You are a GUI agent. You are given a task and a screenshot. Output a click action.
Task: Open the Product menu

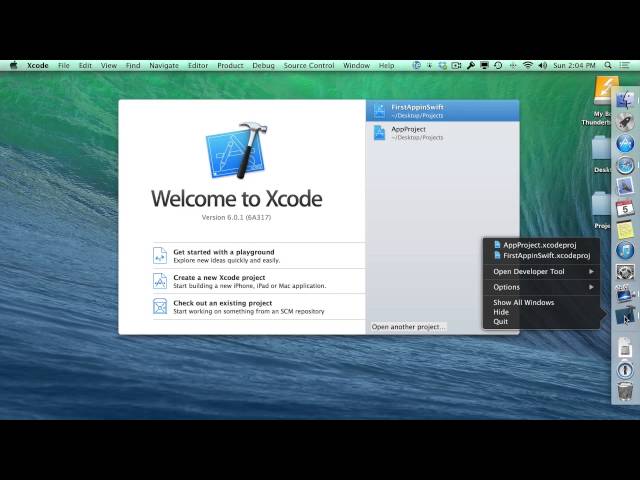coord(230,65)
